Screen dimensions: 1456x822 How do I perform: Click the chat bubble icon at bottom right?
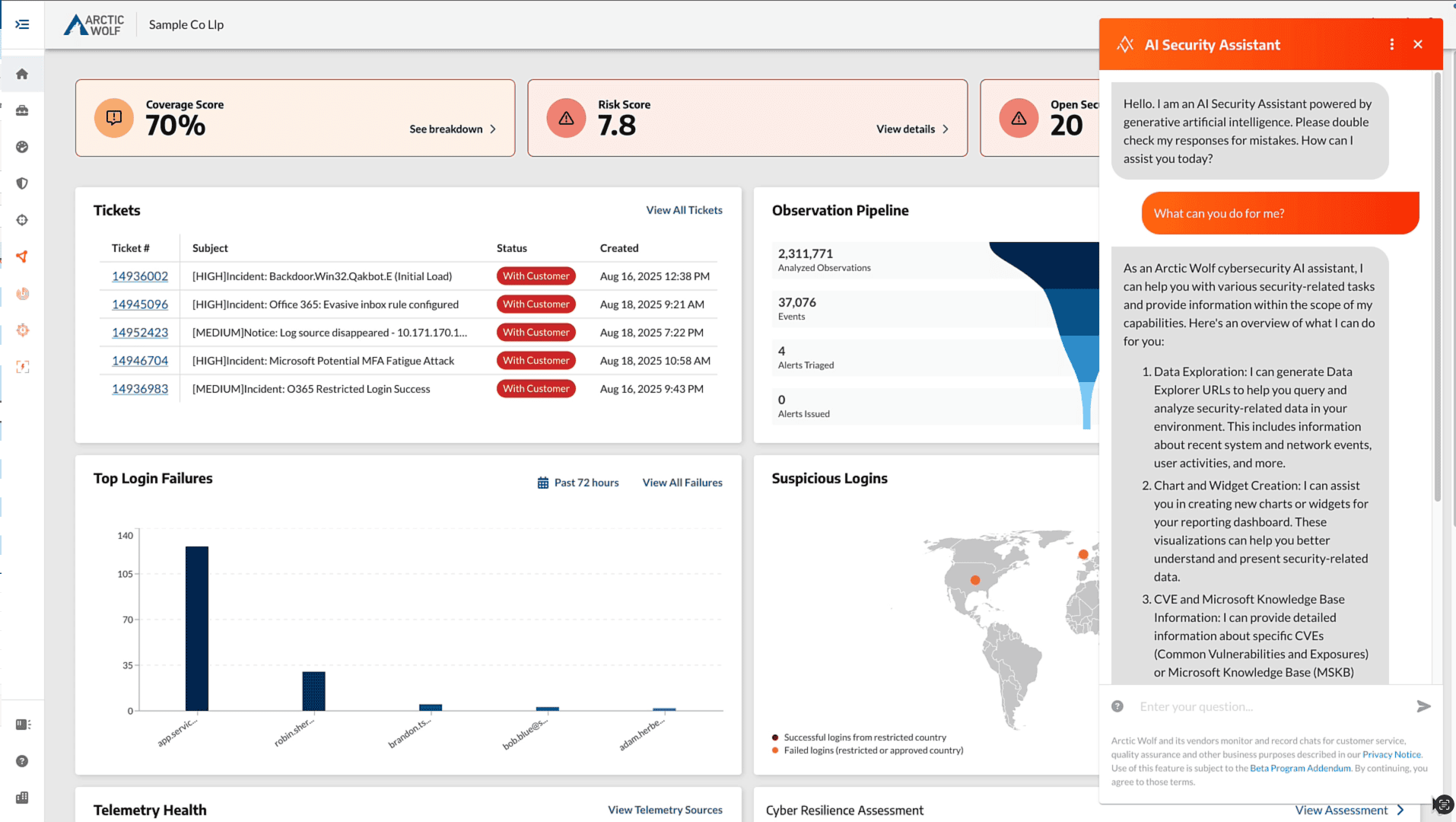coord(1444,804)
